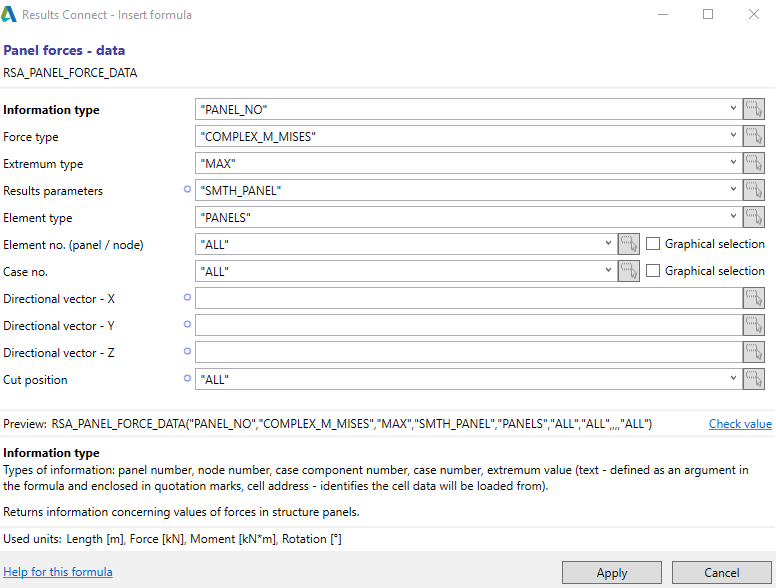776x588 pixels.
Task: Click cell picker icon for Extremum type
Action: pyautogui.click(x=753, y=164)
